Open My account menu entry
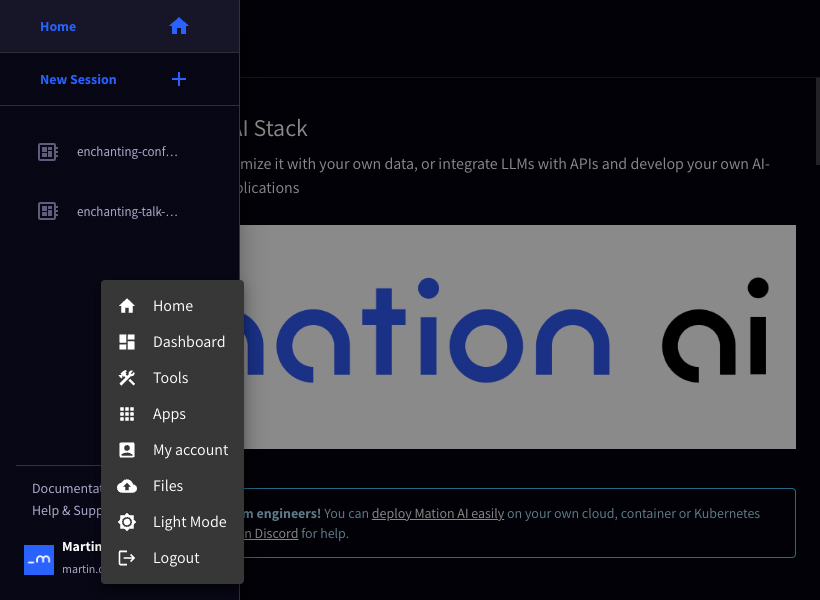The height and width of the screenshot is (600, 820). click(173, 450)
